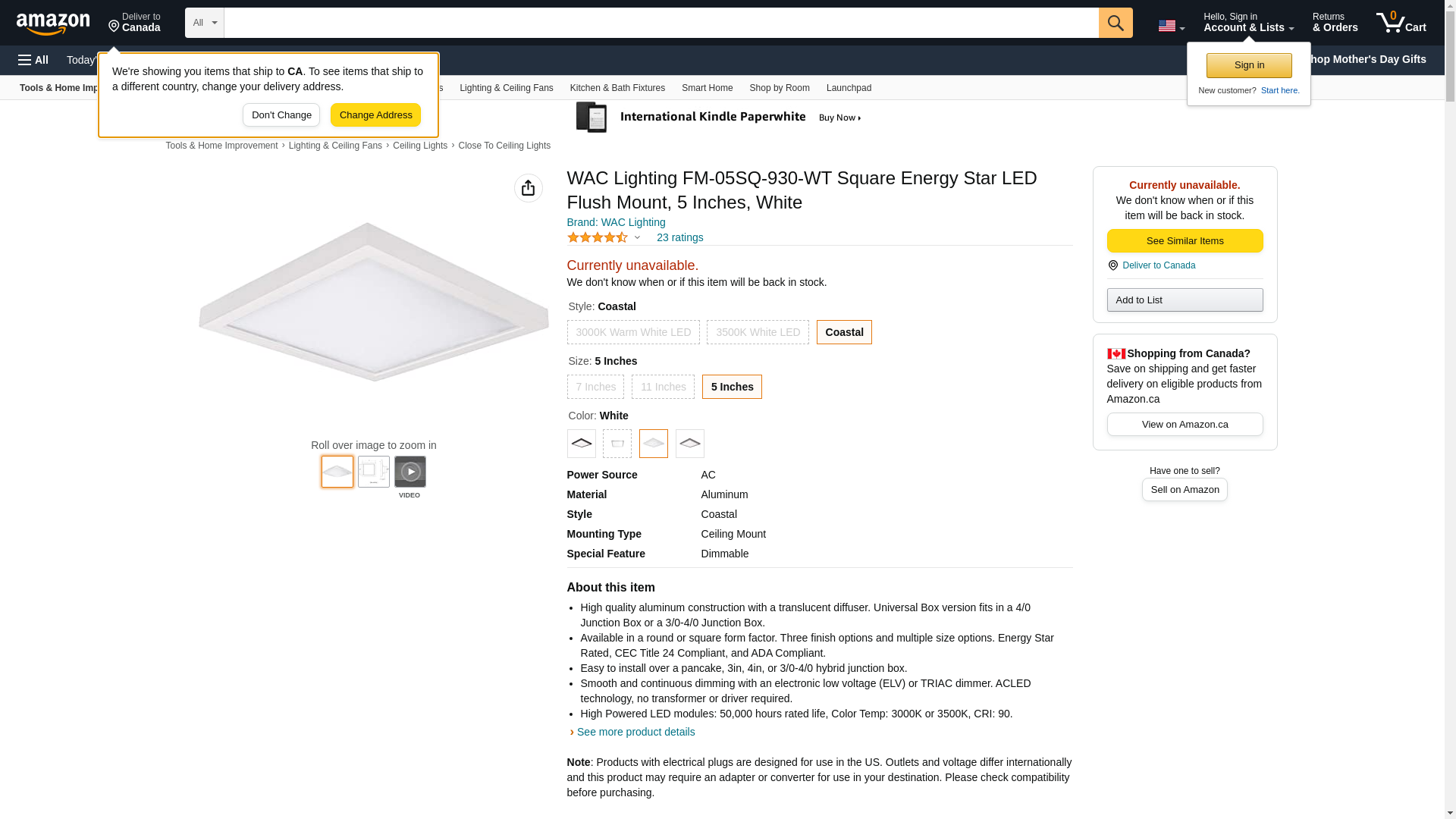
Task: Select the Coastal style option
Action: pyautogui.click(x=843, y=332)
